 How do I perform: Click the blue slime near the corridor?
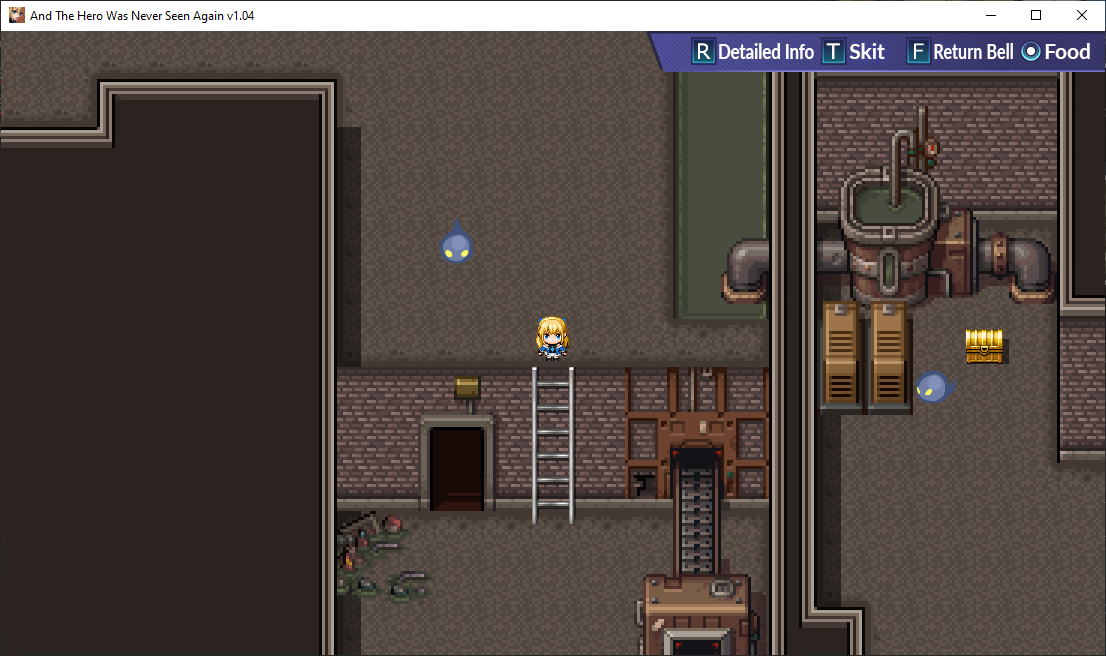456,242
